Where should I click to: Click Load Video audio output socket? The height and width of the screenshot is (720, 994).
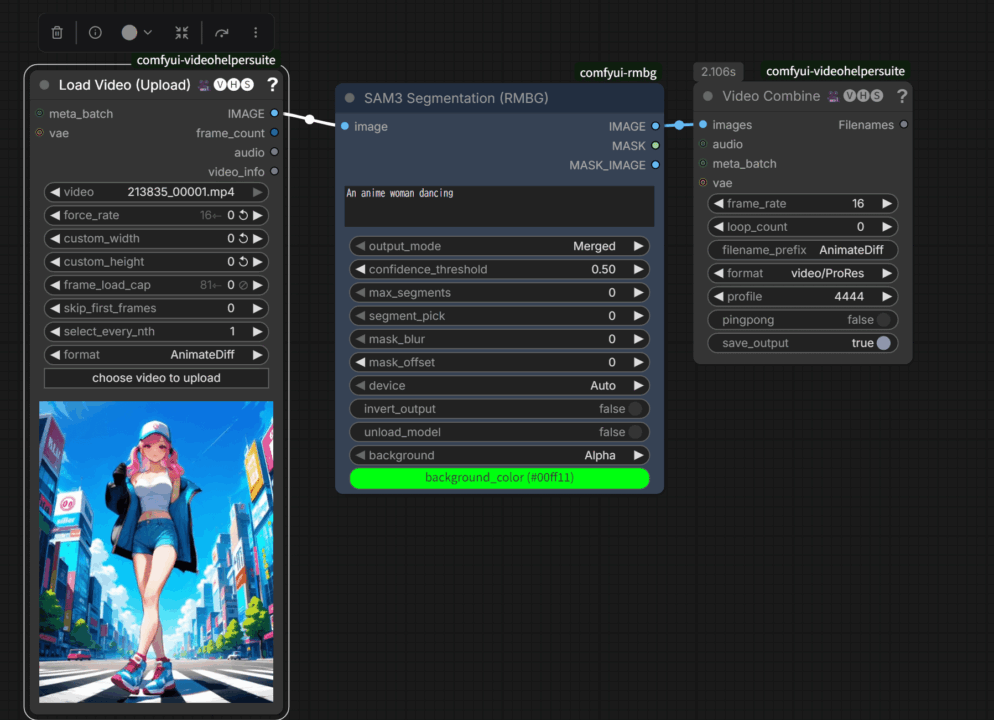click(274, 152)
